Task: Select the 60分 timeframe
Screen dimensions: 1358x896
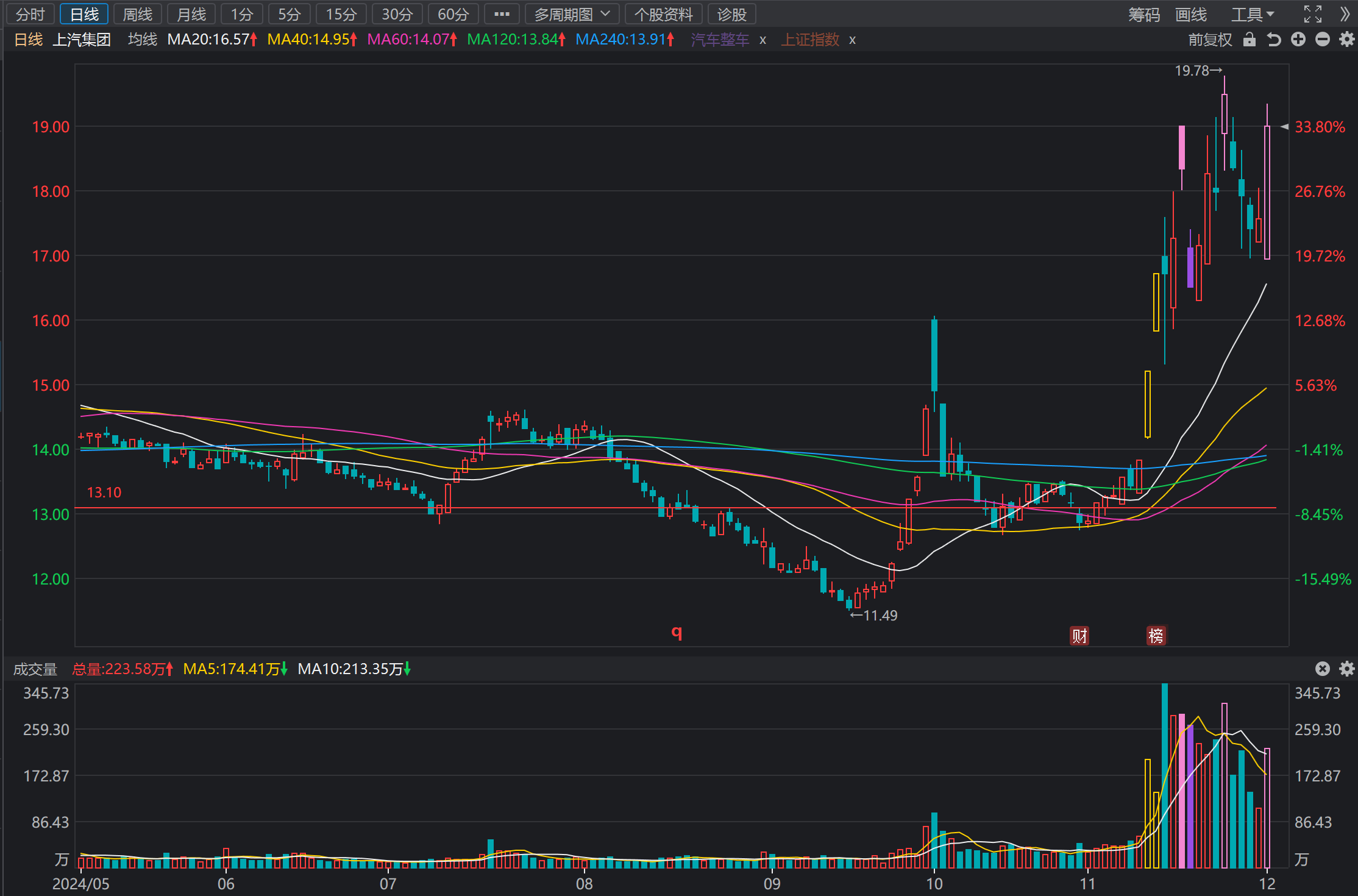Action: tap(453, 14)
